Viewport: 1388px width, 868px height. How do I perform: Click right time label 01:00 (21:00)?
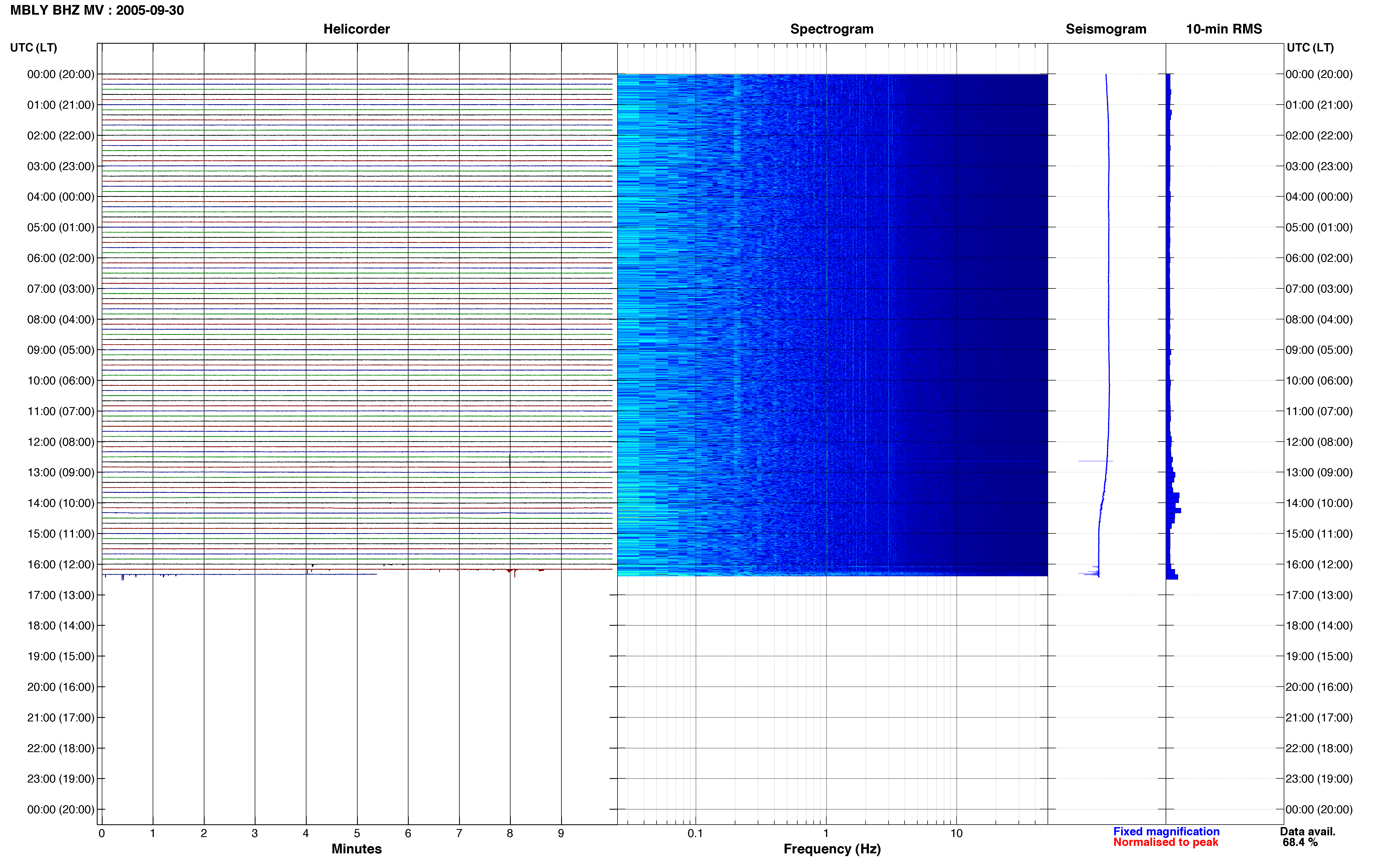pyautogui.click(x=1319, y=105)
